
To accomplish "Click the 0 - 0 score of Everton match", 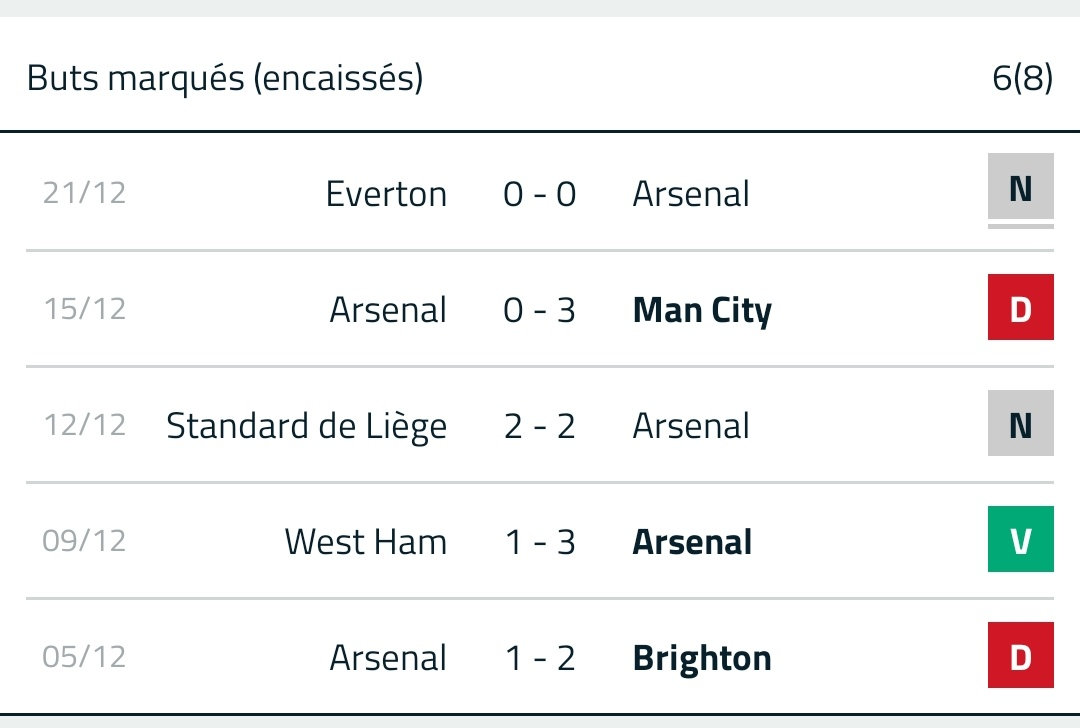I will pos(539,194).
